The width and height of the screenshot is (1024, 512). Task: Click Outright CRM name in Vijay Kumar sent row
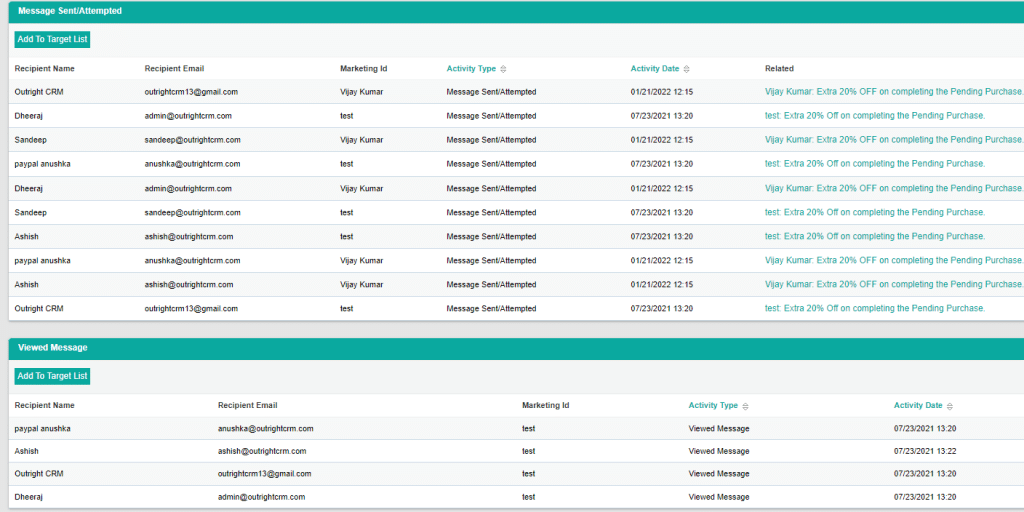click(39, 92)
